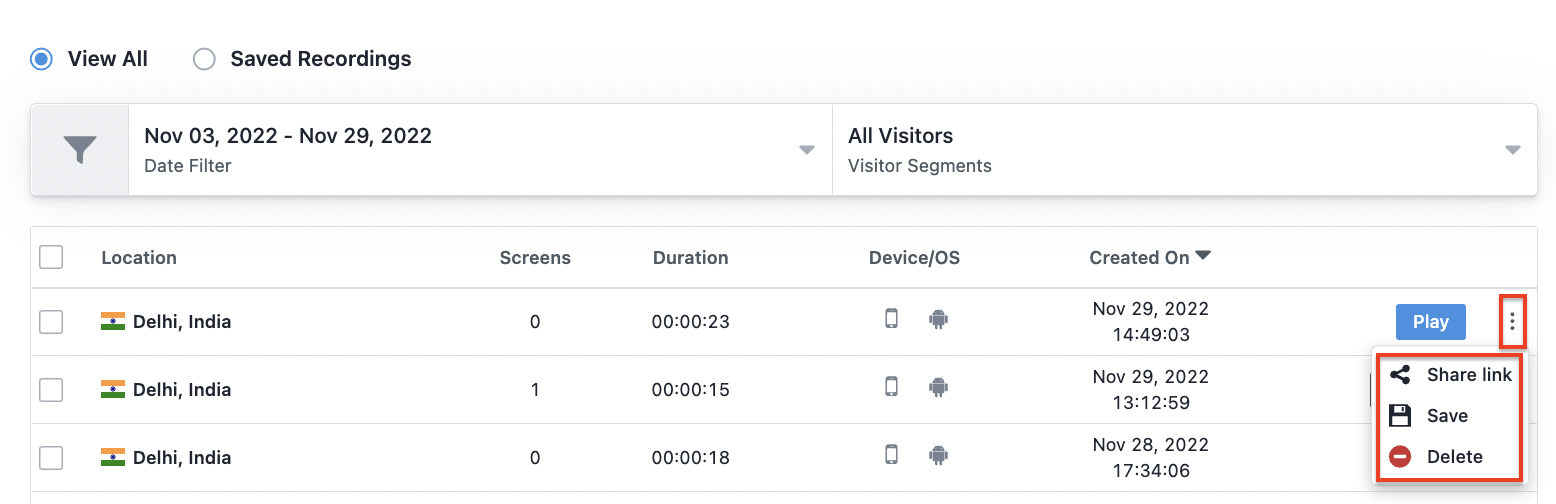Tick checkbox for recording created at 17:34:06

(x=51, y=458)
